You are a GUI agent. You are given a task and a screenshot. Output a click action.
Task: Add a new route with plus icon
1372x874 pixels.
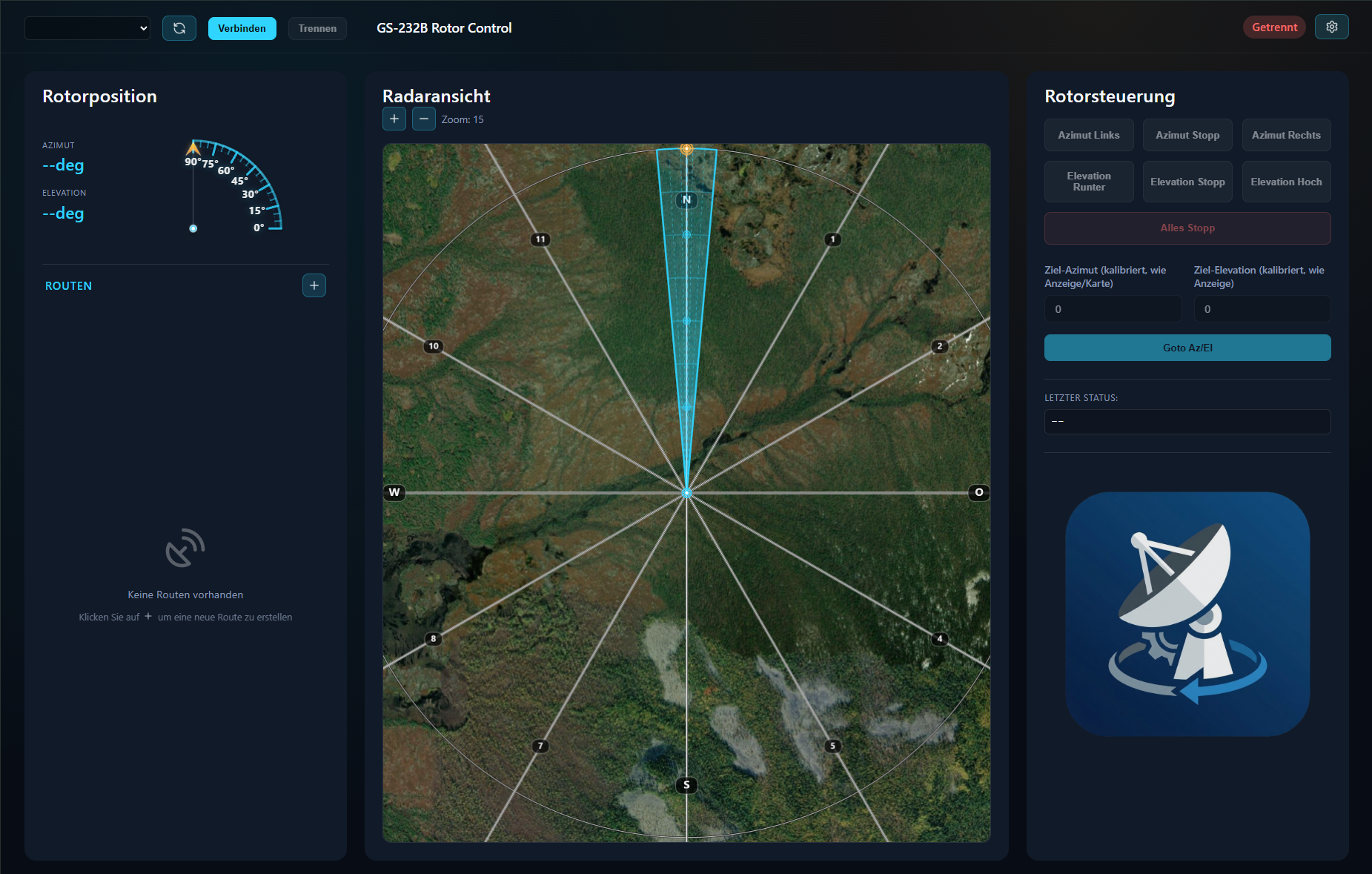click(314, 285)
